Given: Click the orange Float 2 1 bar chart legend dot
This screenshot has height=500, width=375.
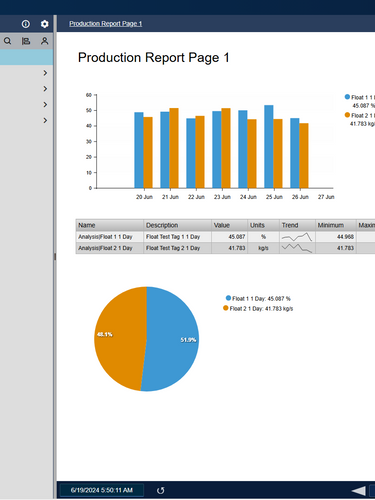Looking at the screenshot, I should [347, 115].
